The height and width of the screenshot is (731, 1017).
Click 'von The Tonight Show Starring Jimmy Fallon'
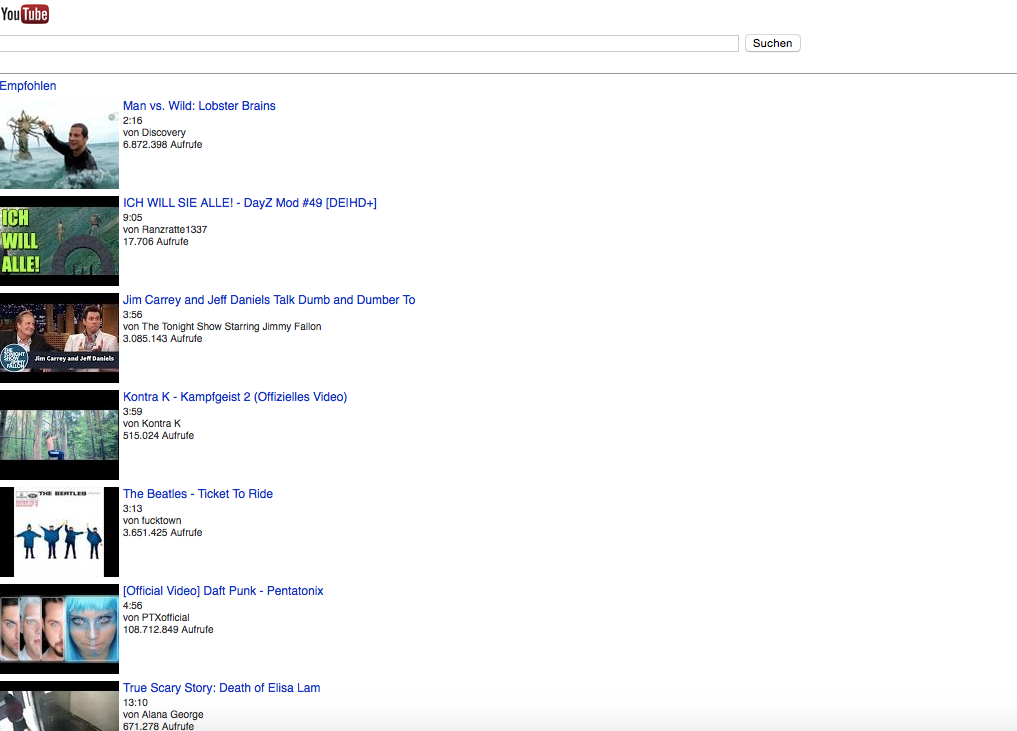222,326
